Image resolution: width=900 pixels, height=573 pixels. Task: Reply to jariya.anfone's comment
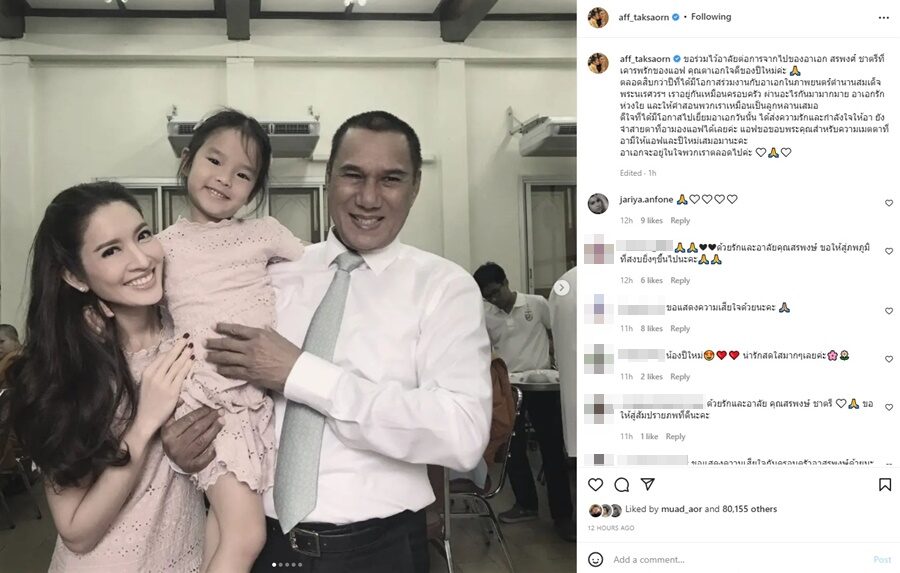680,220
